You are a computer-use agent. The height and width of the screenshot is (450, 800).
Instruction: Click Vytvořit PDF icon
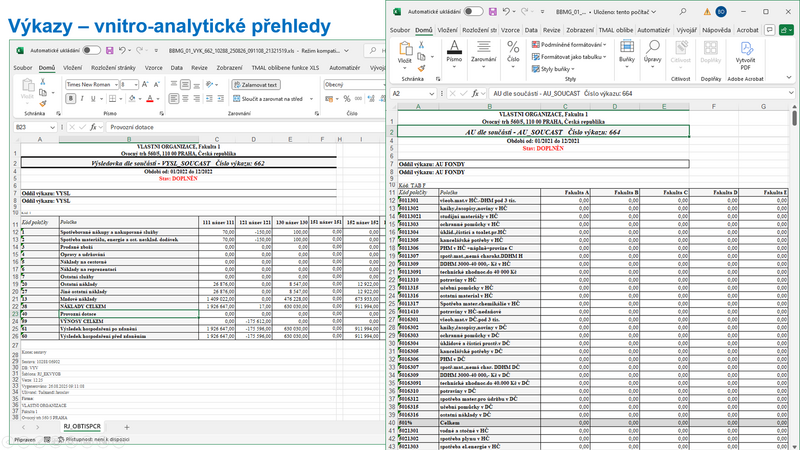click(746, 48)
